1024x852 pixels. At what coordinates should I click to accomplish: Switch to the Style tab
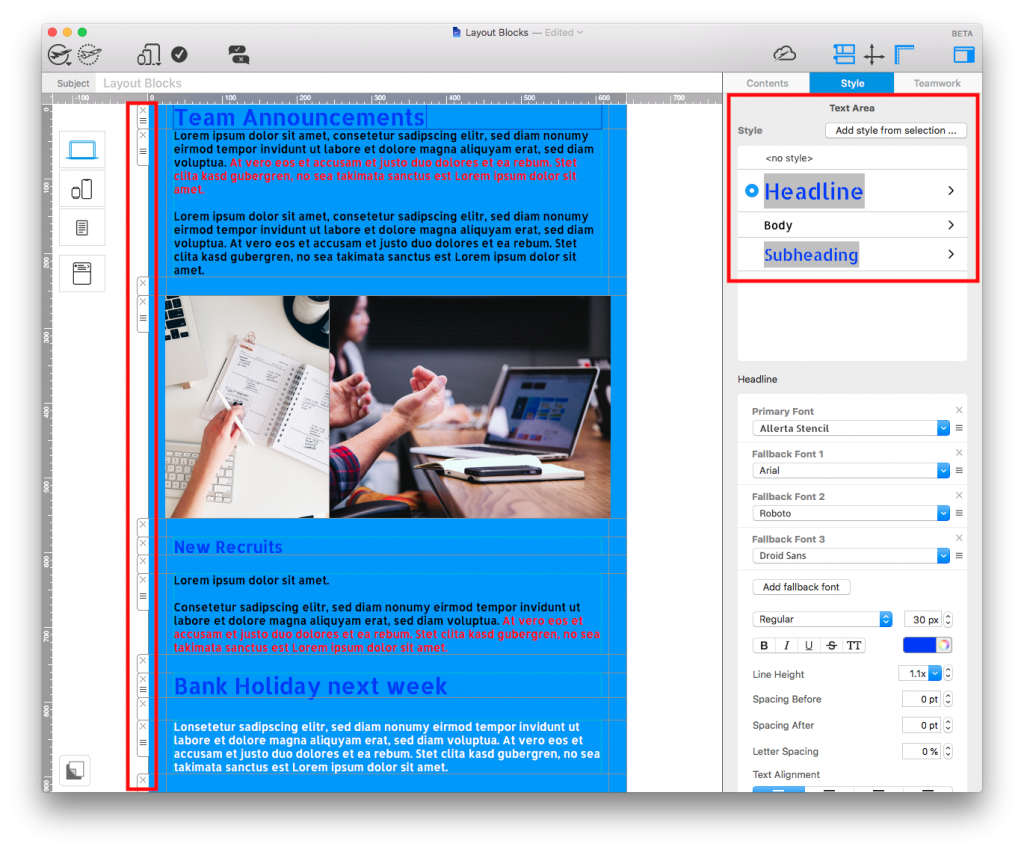852,83
